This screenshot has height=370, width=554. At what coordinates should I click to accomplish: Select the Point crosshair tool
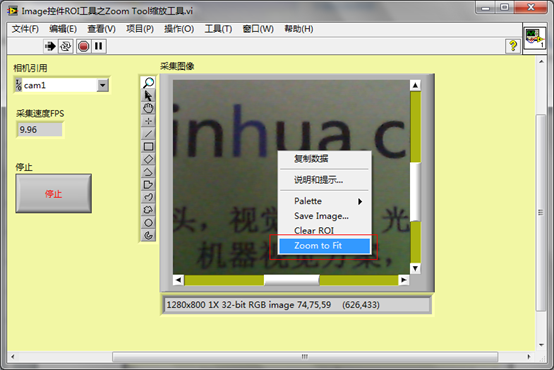coord(148,121)
